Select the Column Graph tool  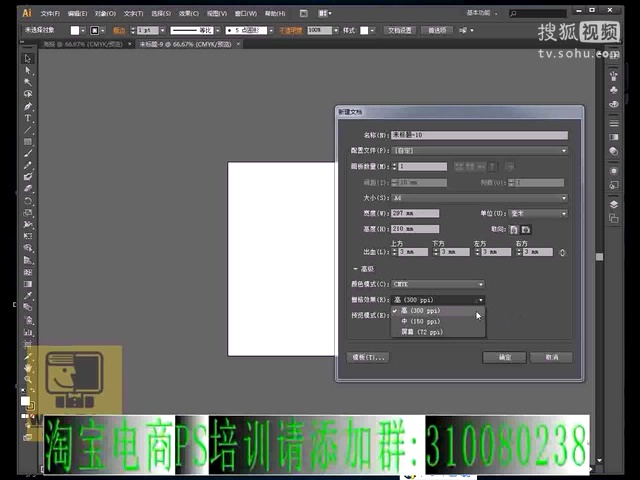(28, 332)
